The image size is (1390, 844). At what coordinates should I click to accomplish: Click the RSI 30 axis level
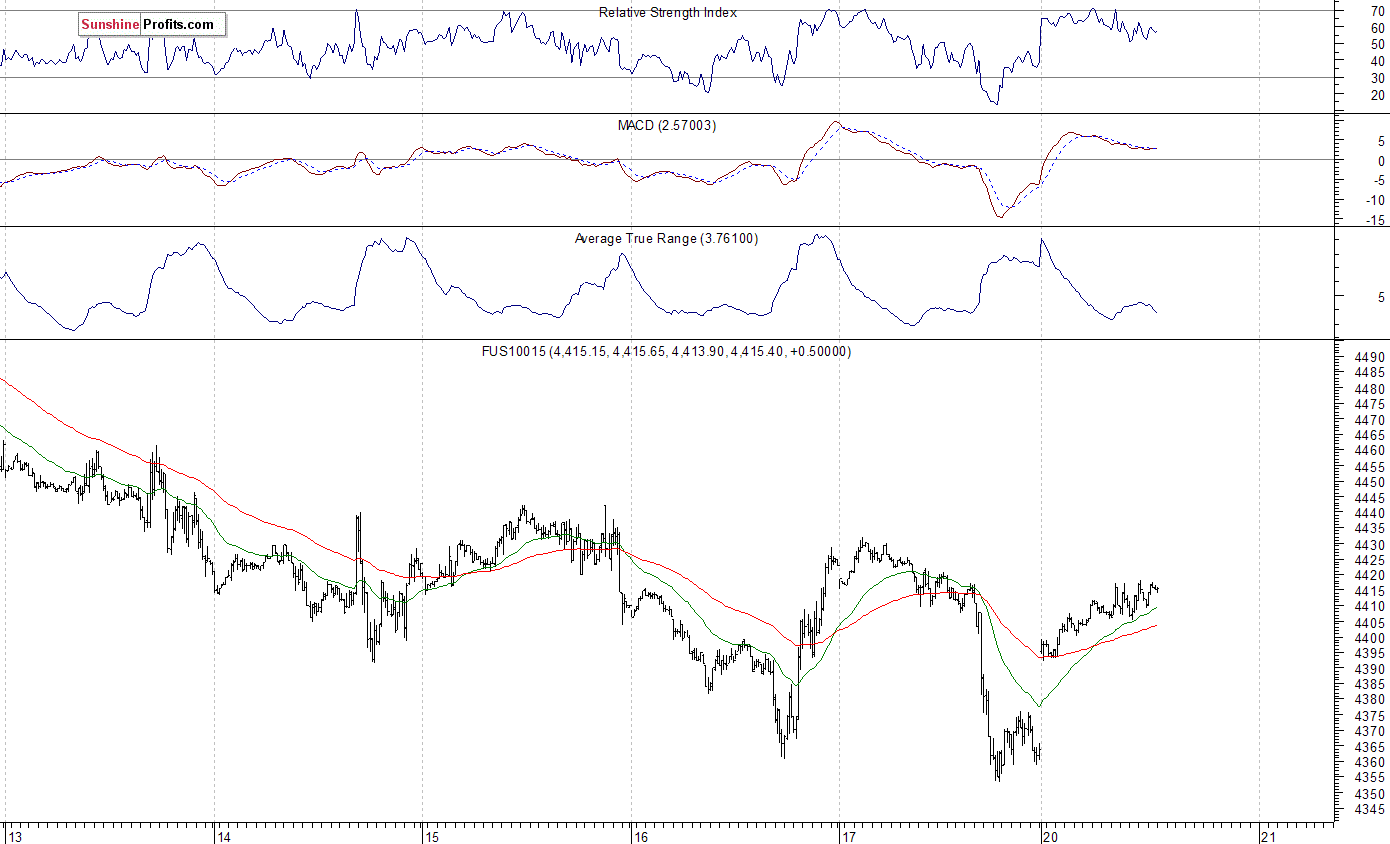1378,78
